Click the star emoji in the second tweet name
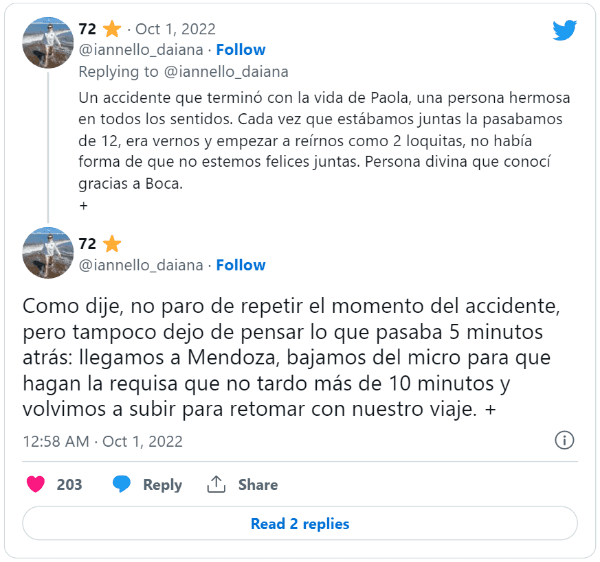 click(x=111, y=244)
